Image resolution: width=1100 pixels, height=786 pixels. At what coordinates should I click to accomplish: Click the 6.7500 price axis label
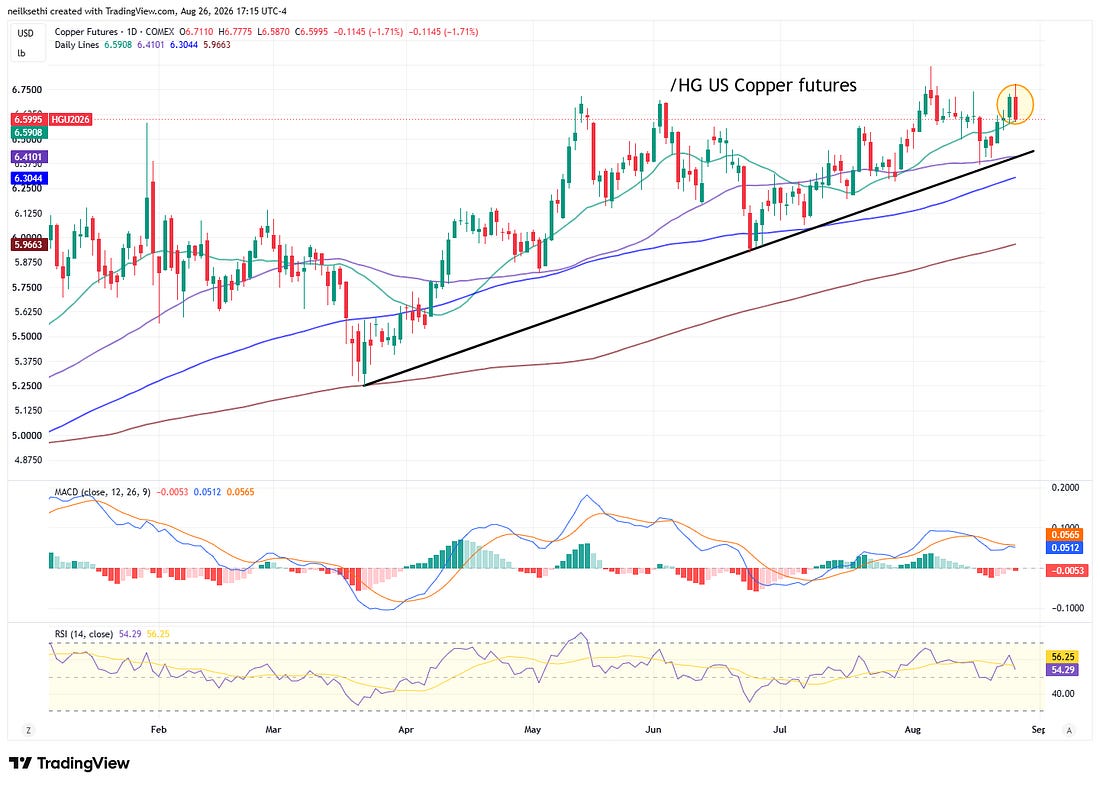coord(27,90)
